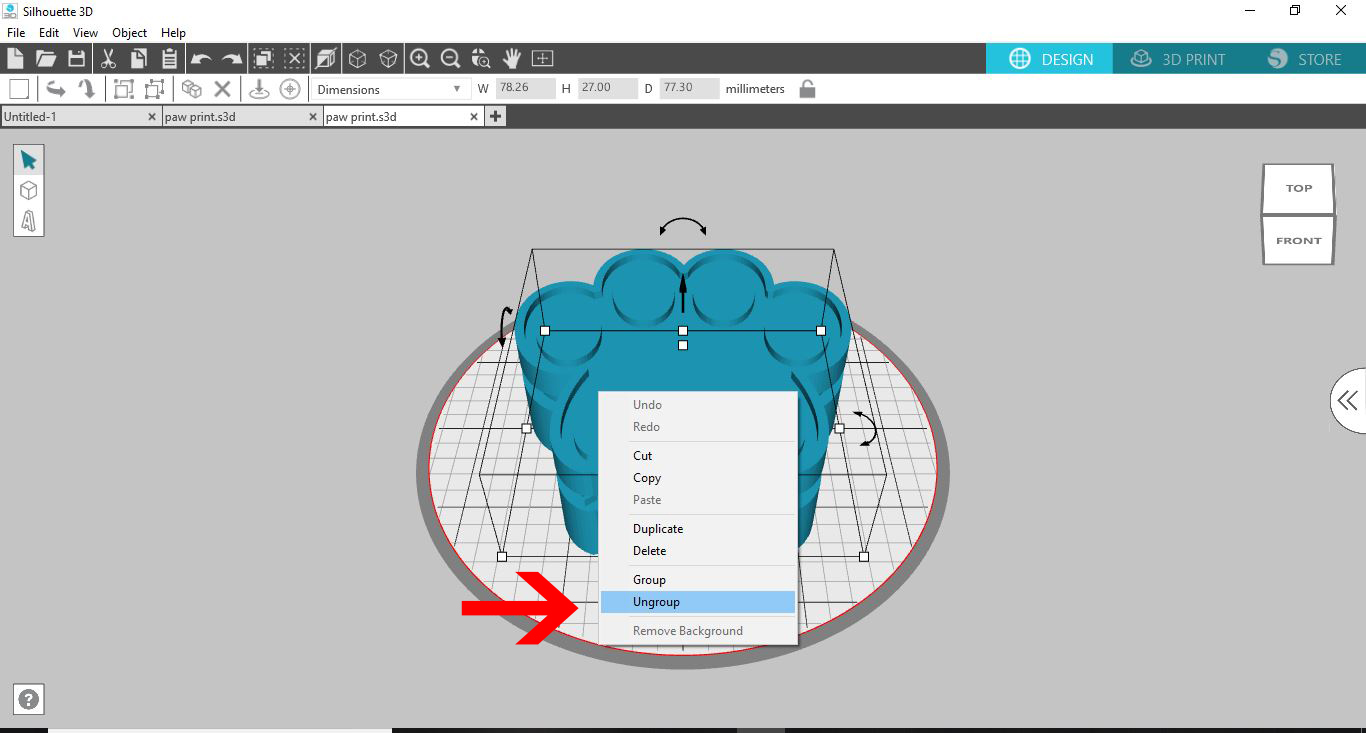Image resolution: width=1366 pixels, height=733 pixels.
Task: Toggle the aspect ratio lock icon
Action: coord(807,89)
